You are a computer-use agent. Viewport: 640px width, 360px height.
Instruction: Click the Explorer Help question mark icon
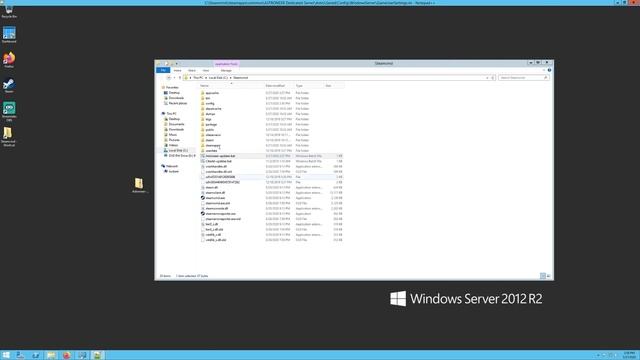[549, 70]
